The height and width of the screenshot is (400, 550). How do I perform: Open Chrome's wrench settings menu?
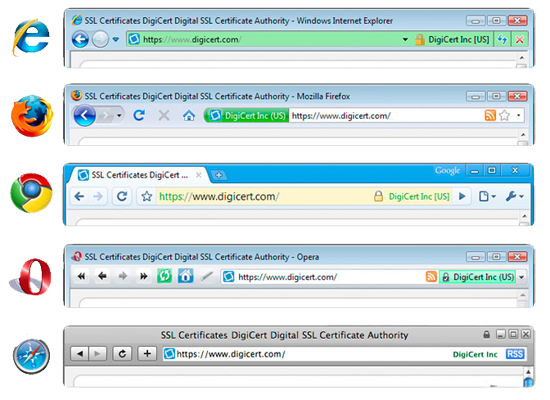coord(514,196)
